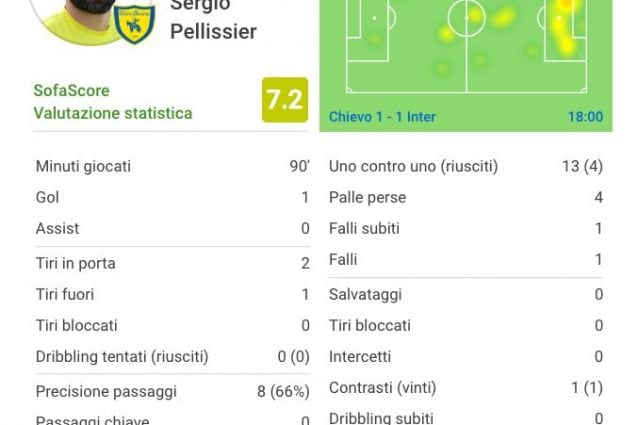638x425 pixels.
Task: Open Sergio Pellissier's player photo
Action: [x=92, y=20]
